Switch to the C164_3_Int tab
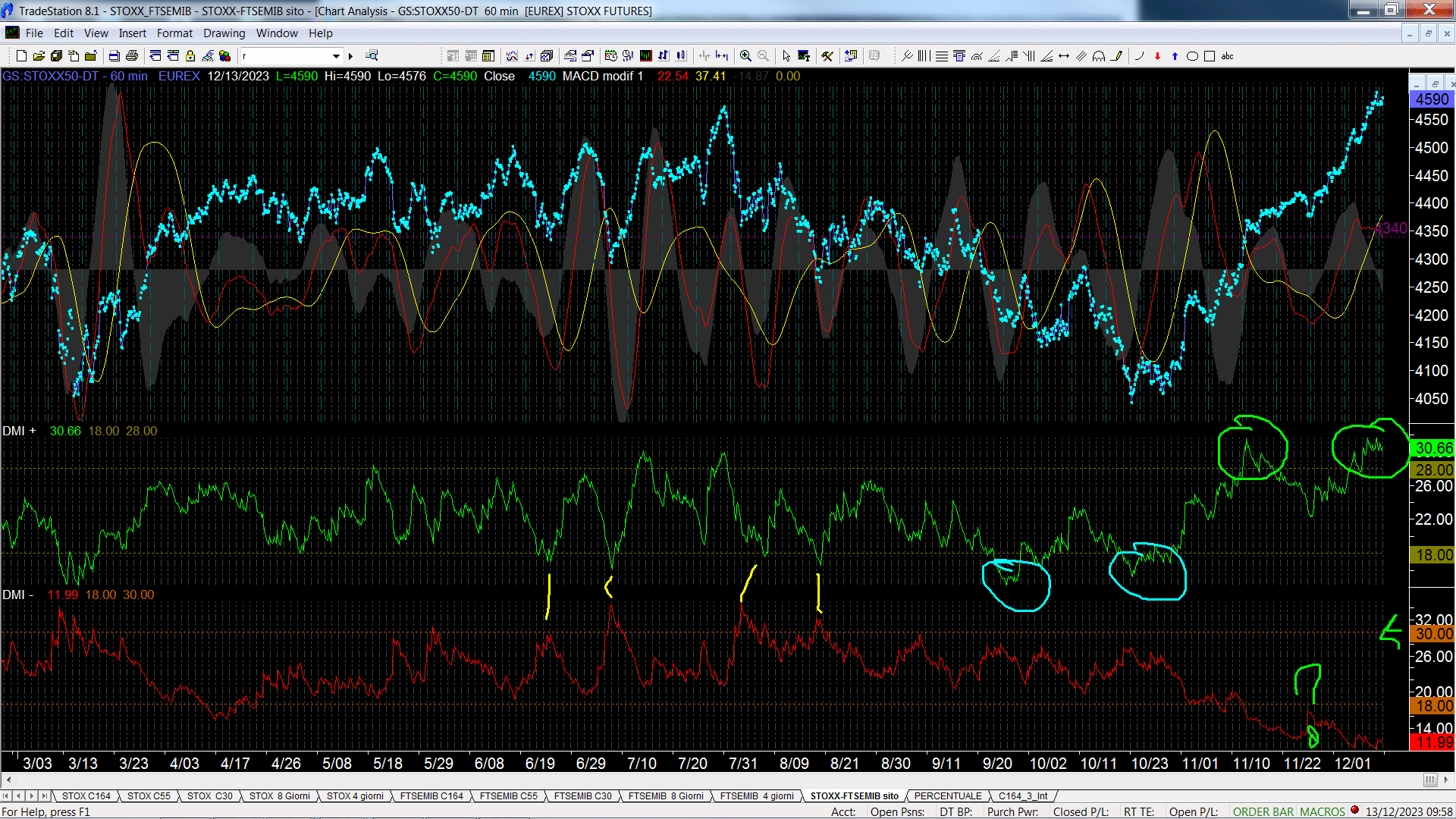This screenshot has width=1456, height=819. 1022,795
